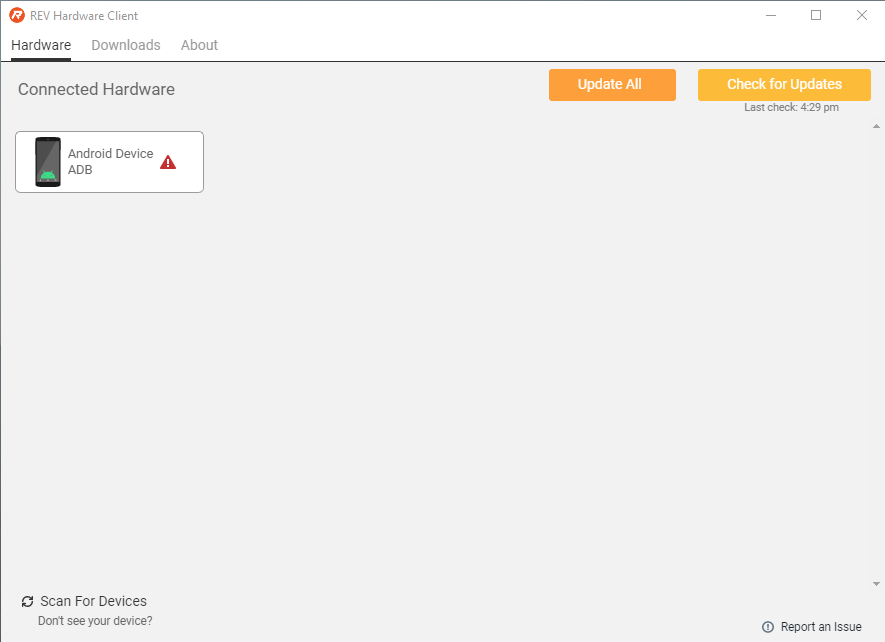Click the red warning triangle on Android Device
This screenshot has height=642, width=885.
pyautogui.click(x=168, y=163)
